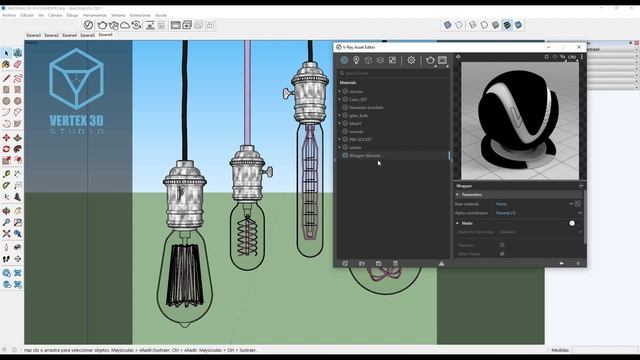
Task: Select the Orbit tool
Action: tap(6, 211)
